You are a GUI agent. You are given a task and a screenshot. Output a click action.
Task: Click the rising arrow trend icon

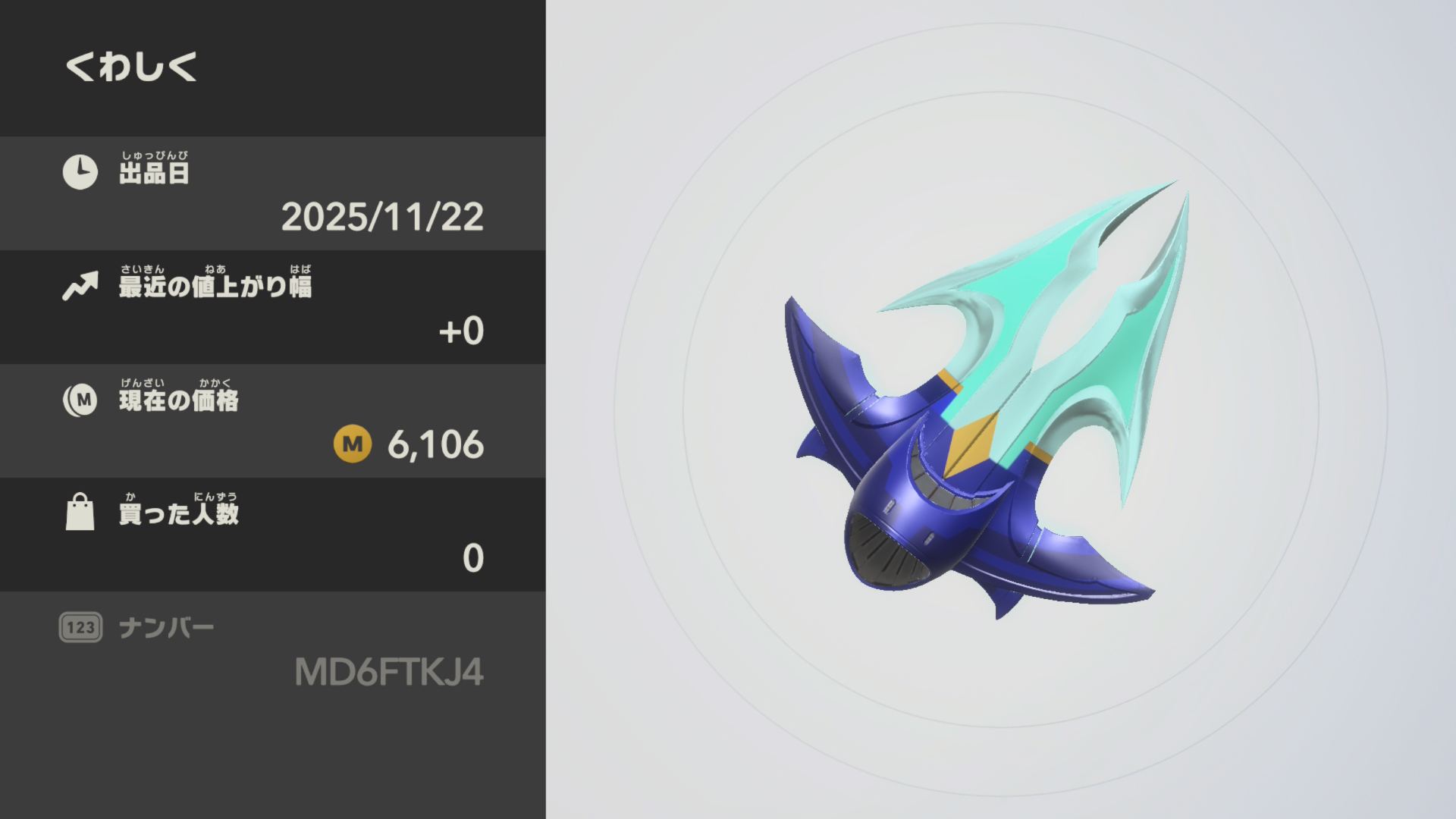[x=80, y=286]
